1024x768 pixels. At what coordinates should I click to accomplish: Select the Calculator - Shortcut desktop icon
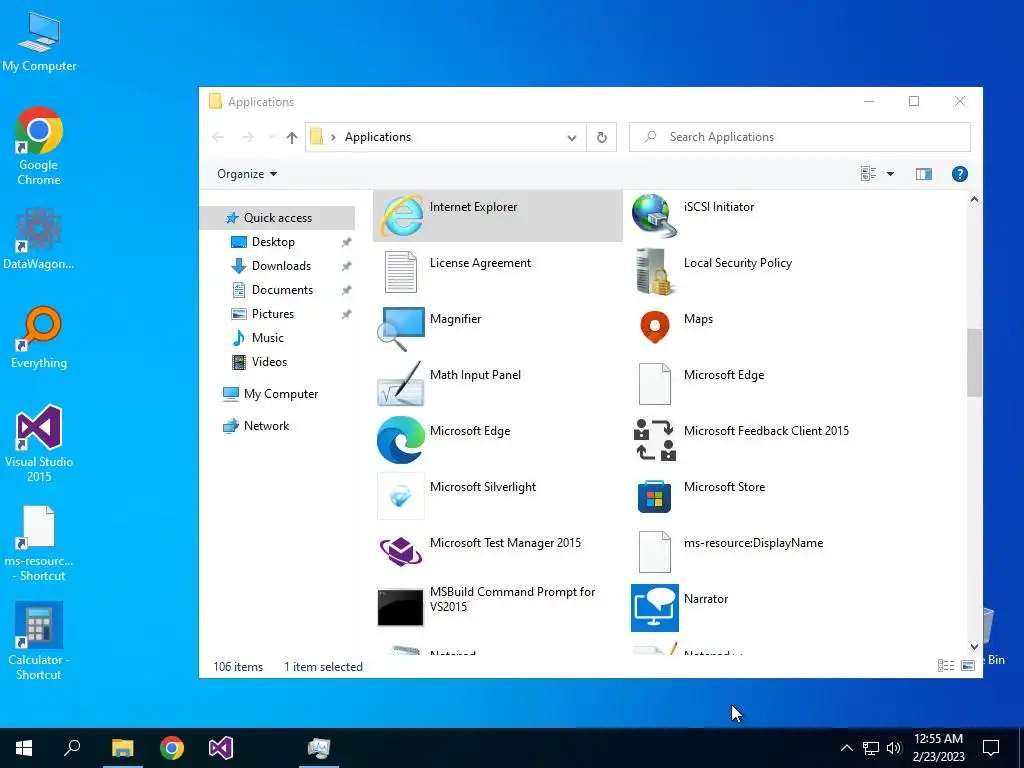pyautogui.click(x=39, y=641)
